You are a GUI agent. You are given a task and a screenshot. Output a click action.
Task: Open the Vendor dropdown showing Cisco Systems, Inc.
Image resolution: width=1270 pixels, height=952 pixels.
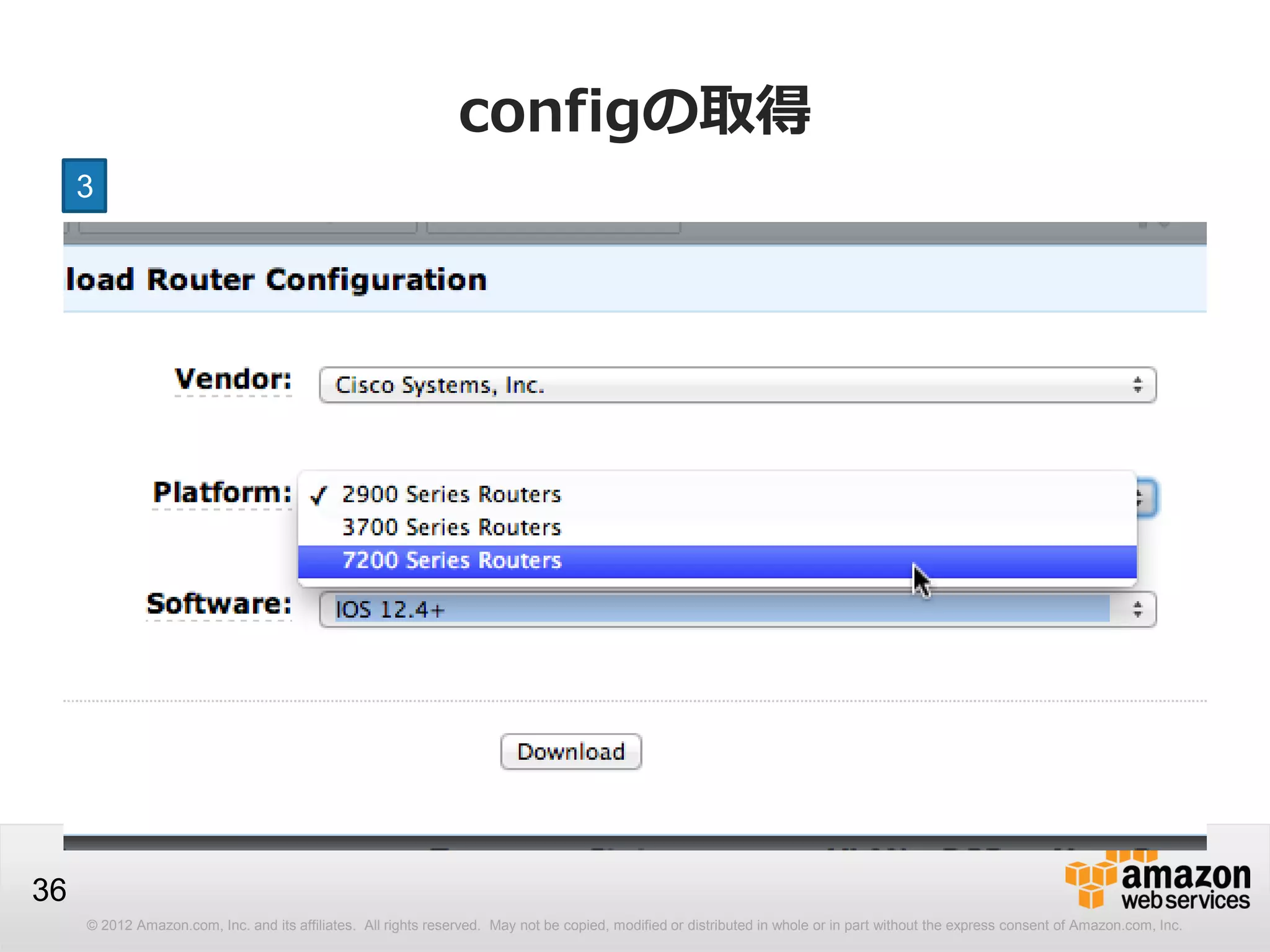tap(737, 385)
